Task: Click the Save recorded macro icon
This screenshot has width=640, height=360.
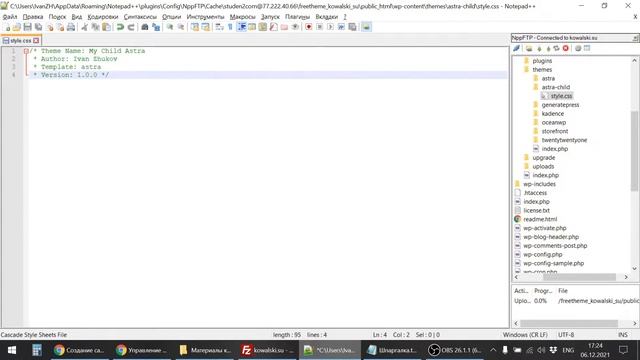Action: point(352,27)
